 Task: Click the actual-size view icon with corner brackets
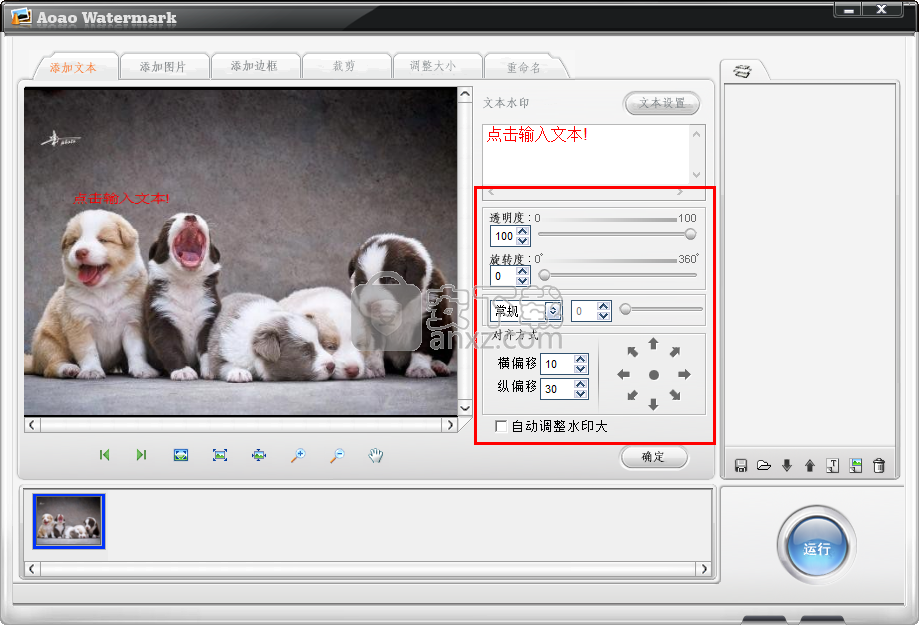pos(220,455)
